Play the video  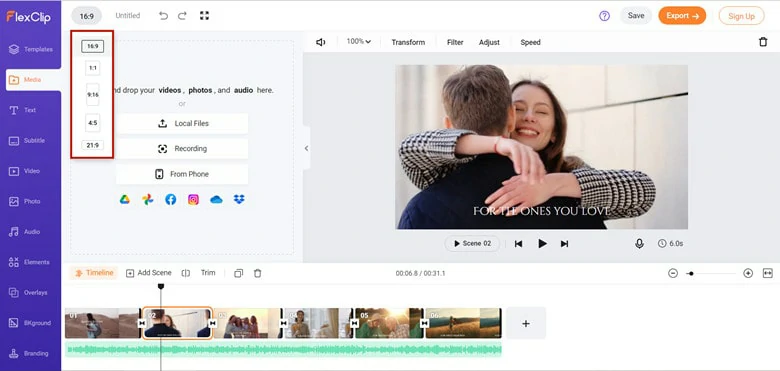pos(542,244)
